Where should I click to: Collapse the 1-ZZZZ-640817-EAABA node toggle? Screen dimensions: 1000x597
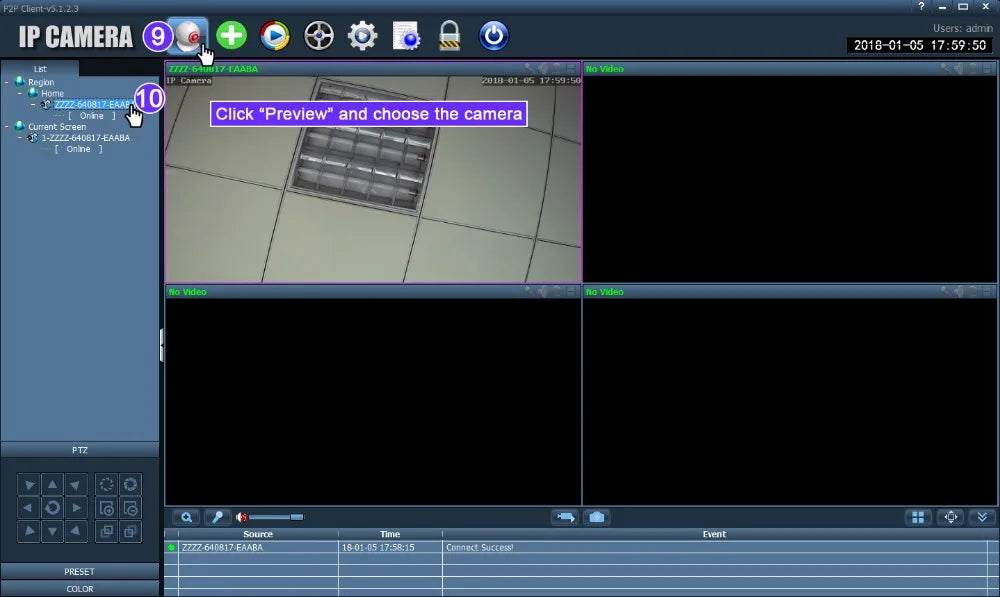[x=20, y=138]
